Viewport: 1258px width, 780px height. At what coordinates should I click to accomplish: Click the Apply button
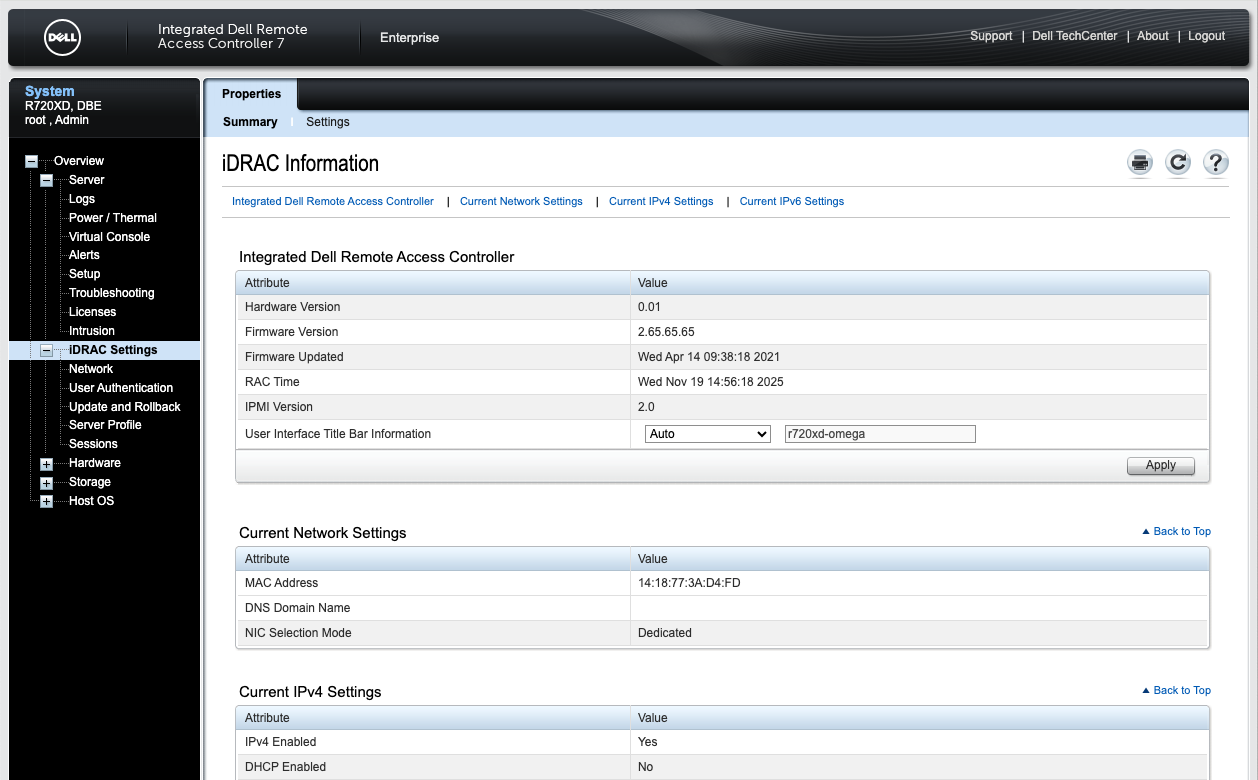[1160, 466]
